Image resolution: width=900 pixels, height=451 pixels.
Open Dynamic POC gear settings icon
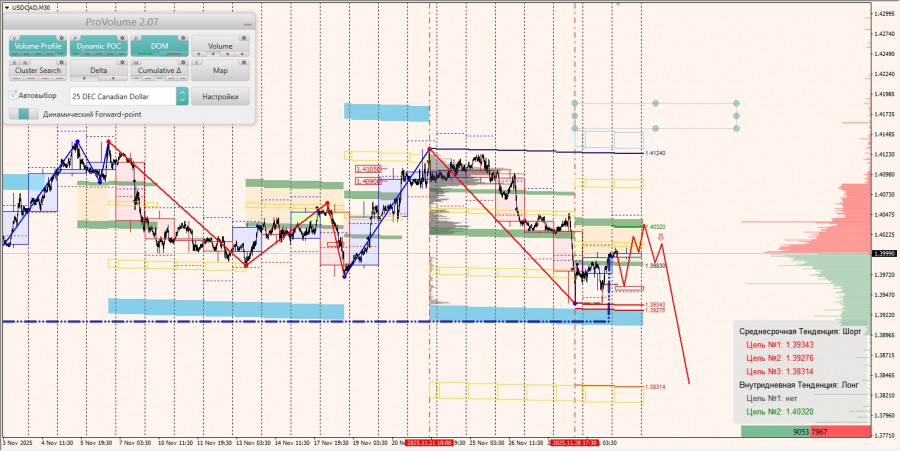[x=122, y=38]
